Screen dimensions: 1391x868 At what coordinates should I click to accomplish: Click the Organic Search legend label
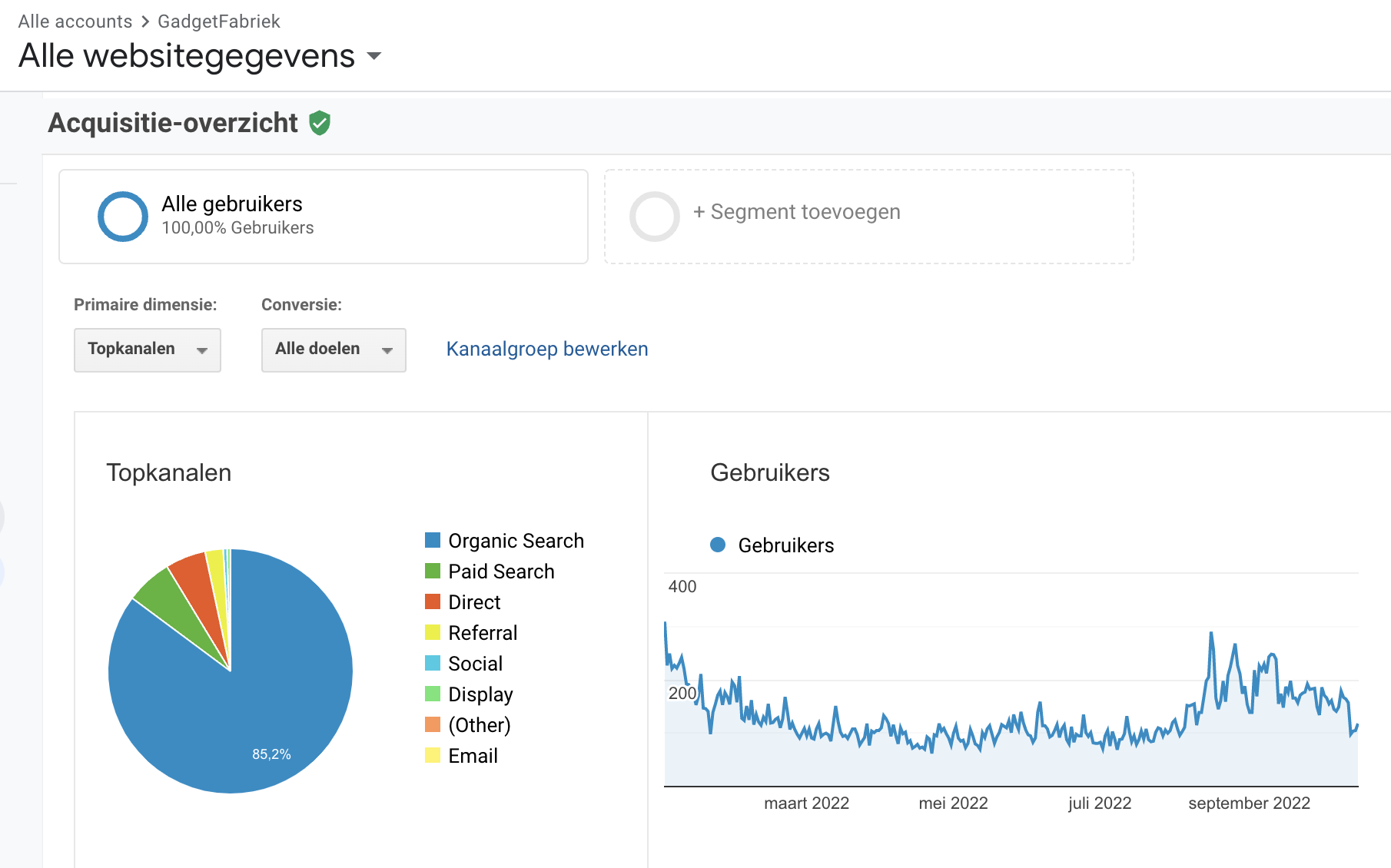pos(516,541)
